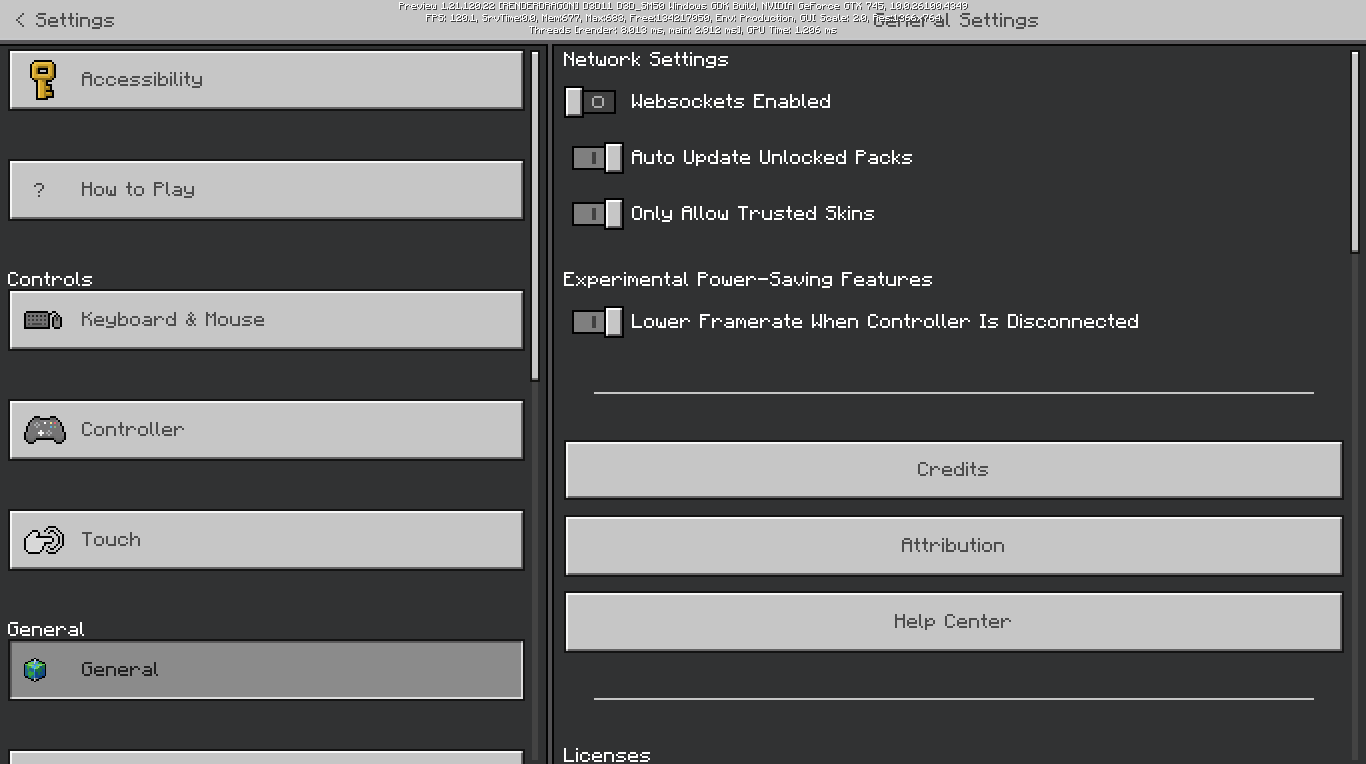Toggle Lower Framerate When Controller Is Disconnected
Screen dimensions: 1366x764
point(597,322)
